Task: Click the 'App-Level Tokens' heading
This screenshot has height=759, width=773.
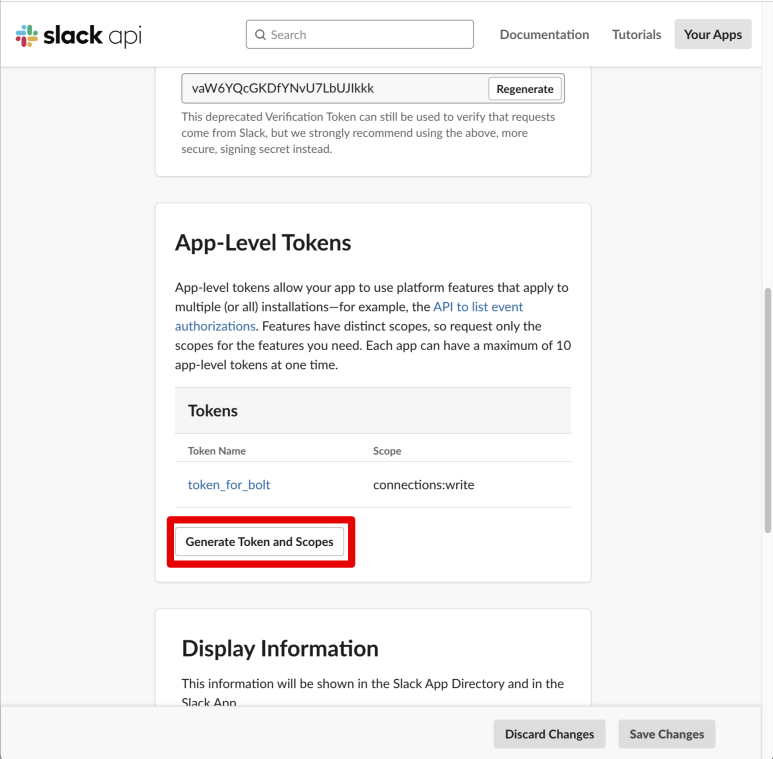Action: [263, 242]
